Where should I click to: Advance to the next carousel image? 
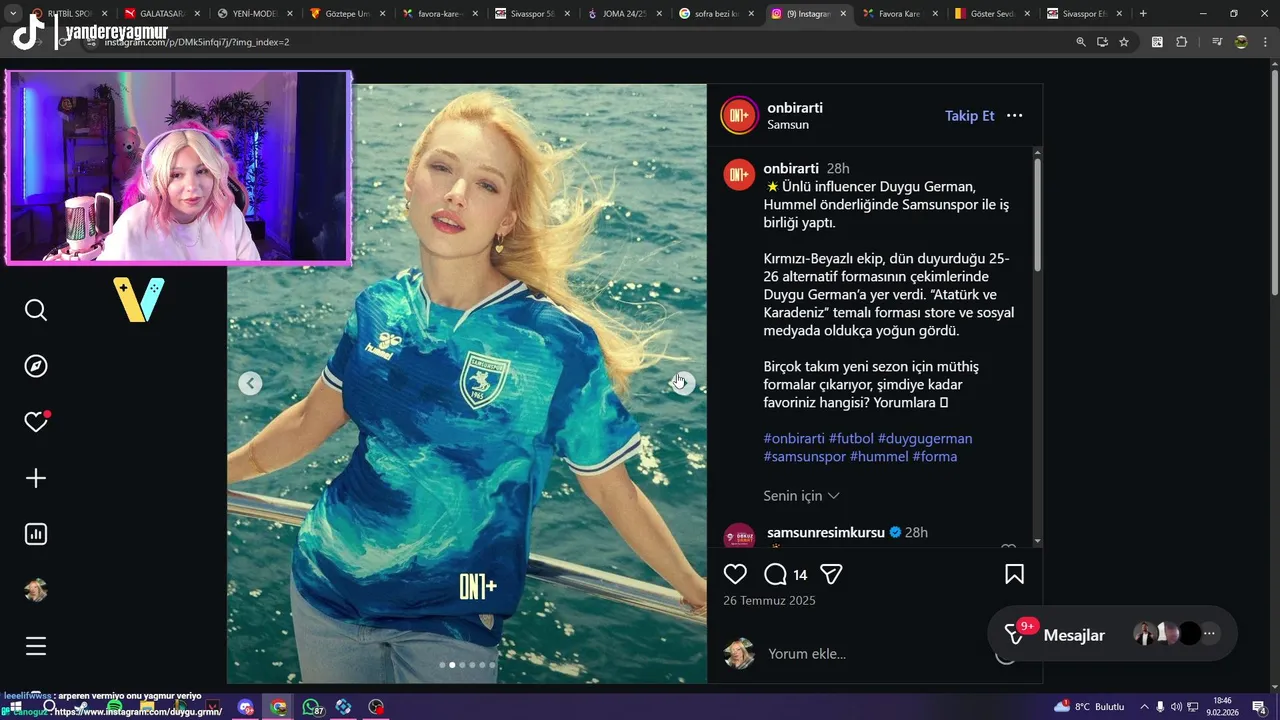pyautogui.click(x=683, y=383)
